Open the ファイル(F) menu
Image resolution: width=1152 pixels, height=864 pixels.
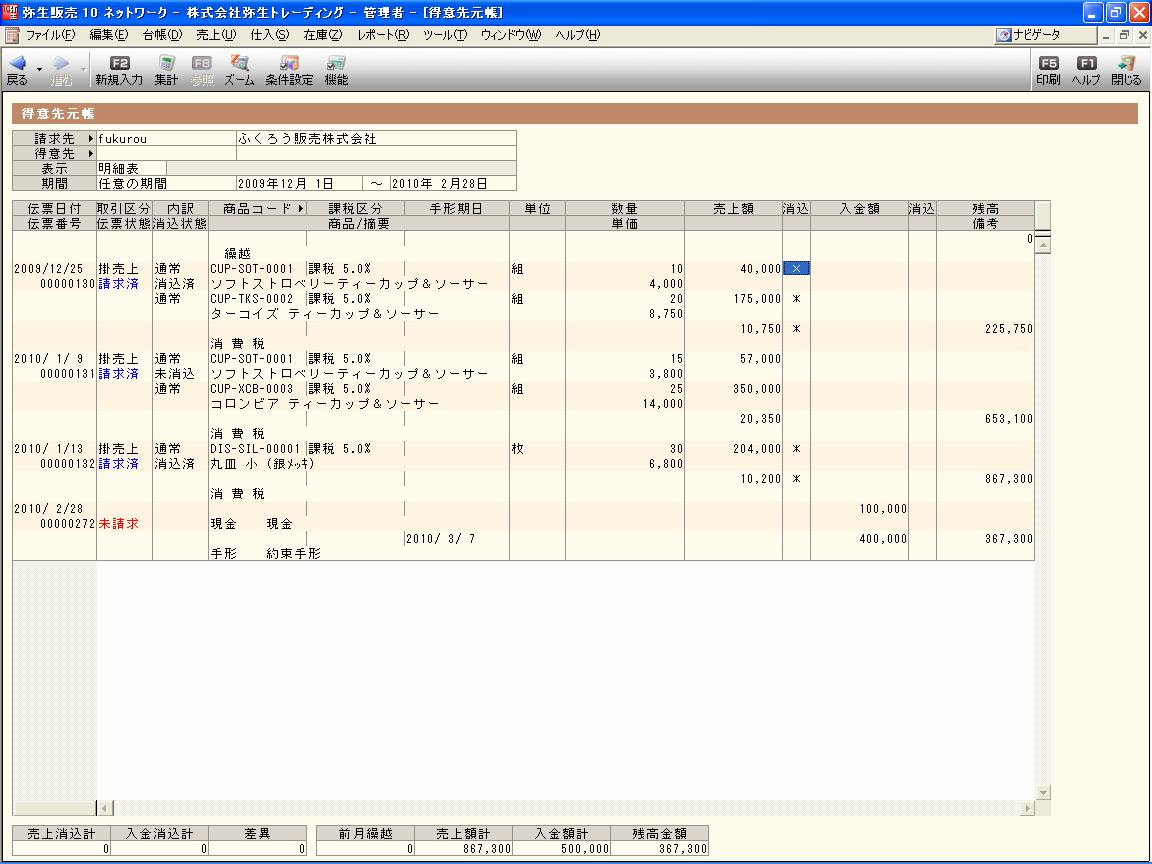coord(50,35)
